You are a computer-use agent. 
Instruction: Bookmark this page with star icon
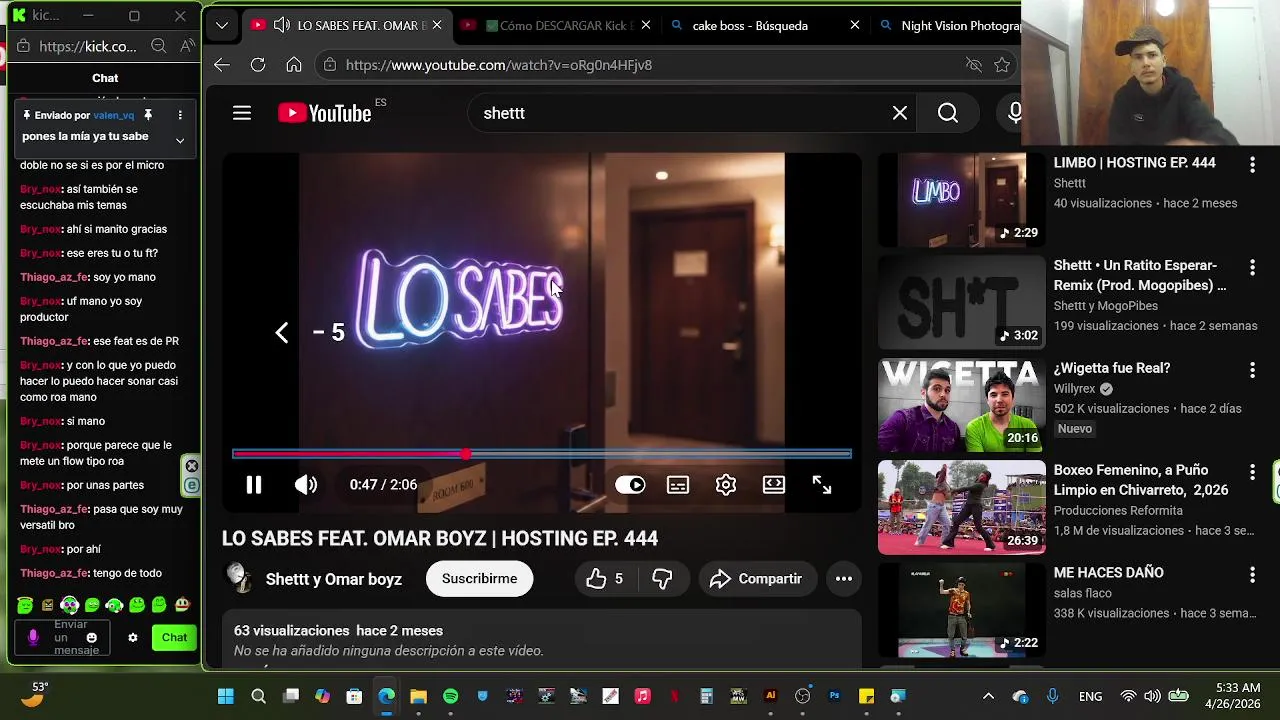(1002, 65)
